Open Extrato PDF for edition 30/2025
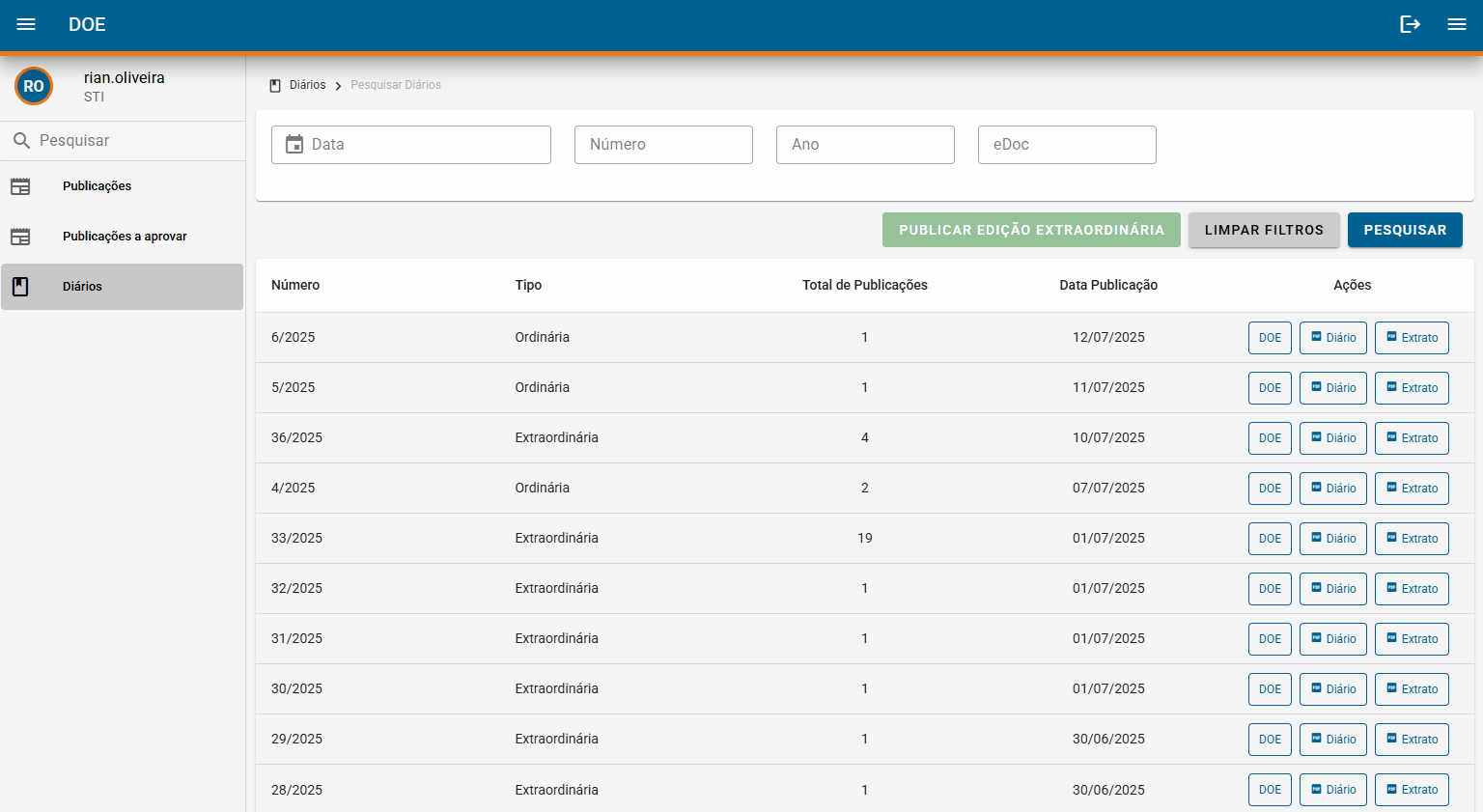Viewport: 1483px width, 812px height. (1412, 689)
